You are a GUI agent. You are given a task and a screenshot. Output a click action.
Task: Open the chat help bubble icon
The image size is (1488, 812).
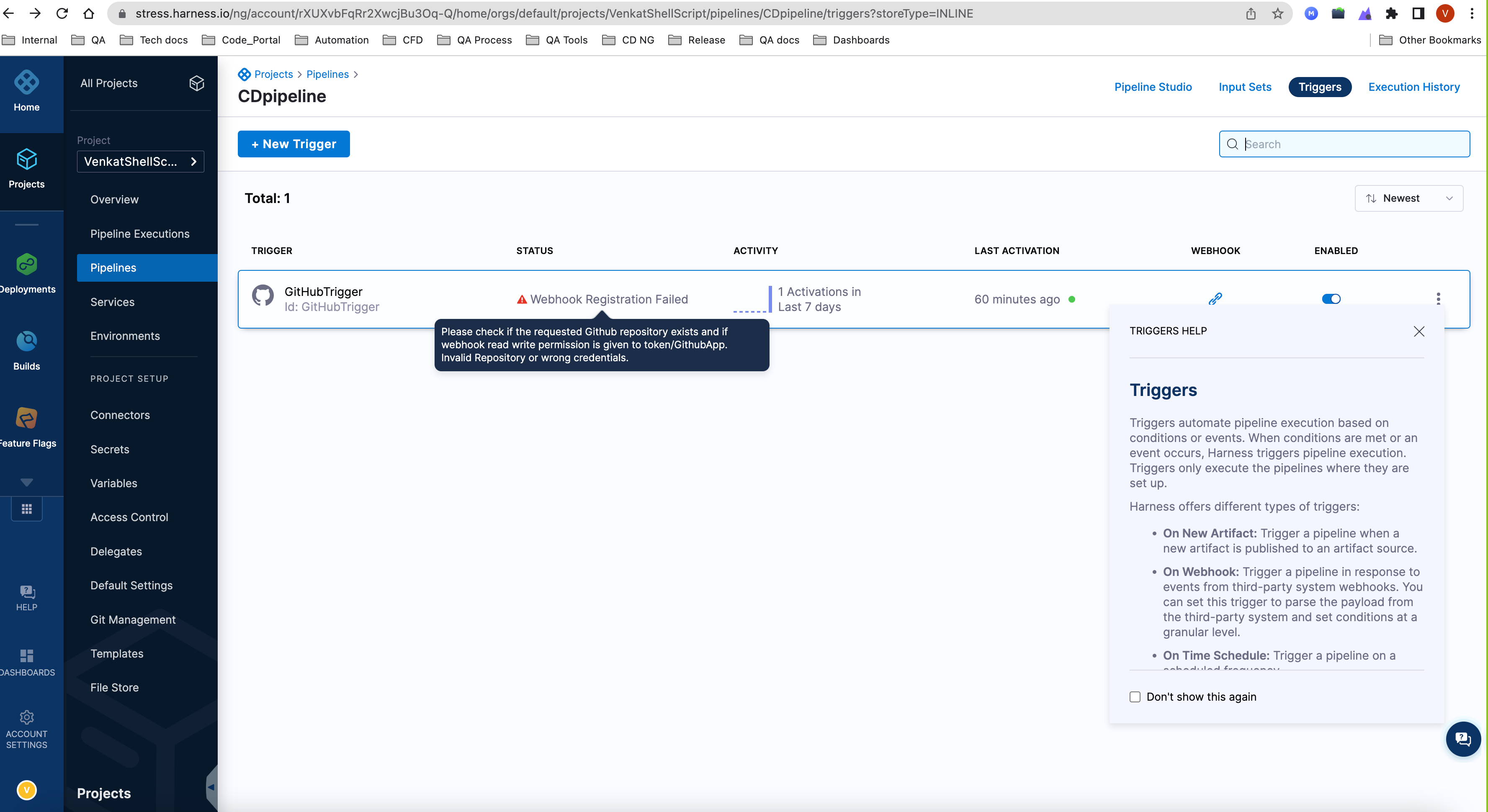point(1462,739)
